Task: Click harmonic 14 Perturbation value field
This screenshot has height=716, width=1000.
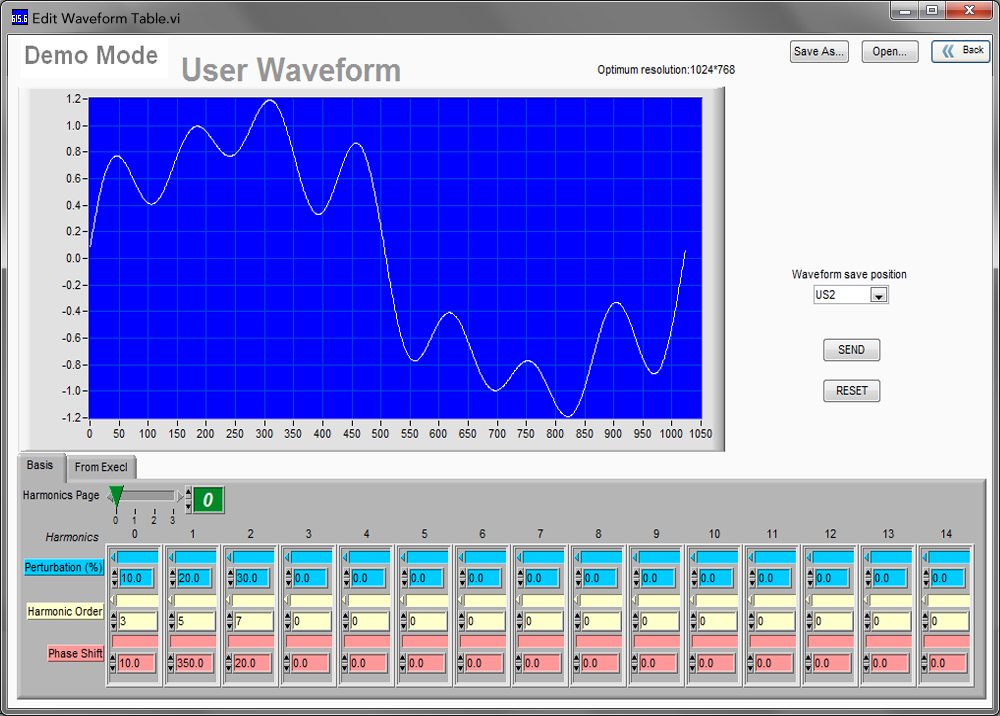Action: point(948,578)
